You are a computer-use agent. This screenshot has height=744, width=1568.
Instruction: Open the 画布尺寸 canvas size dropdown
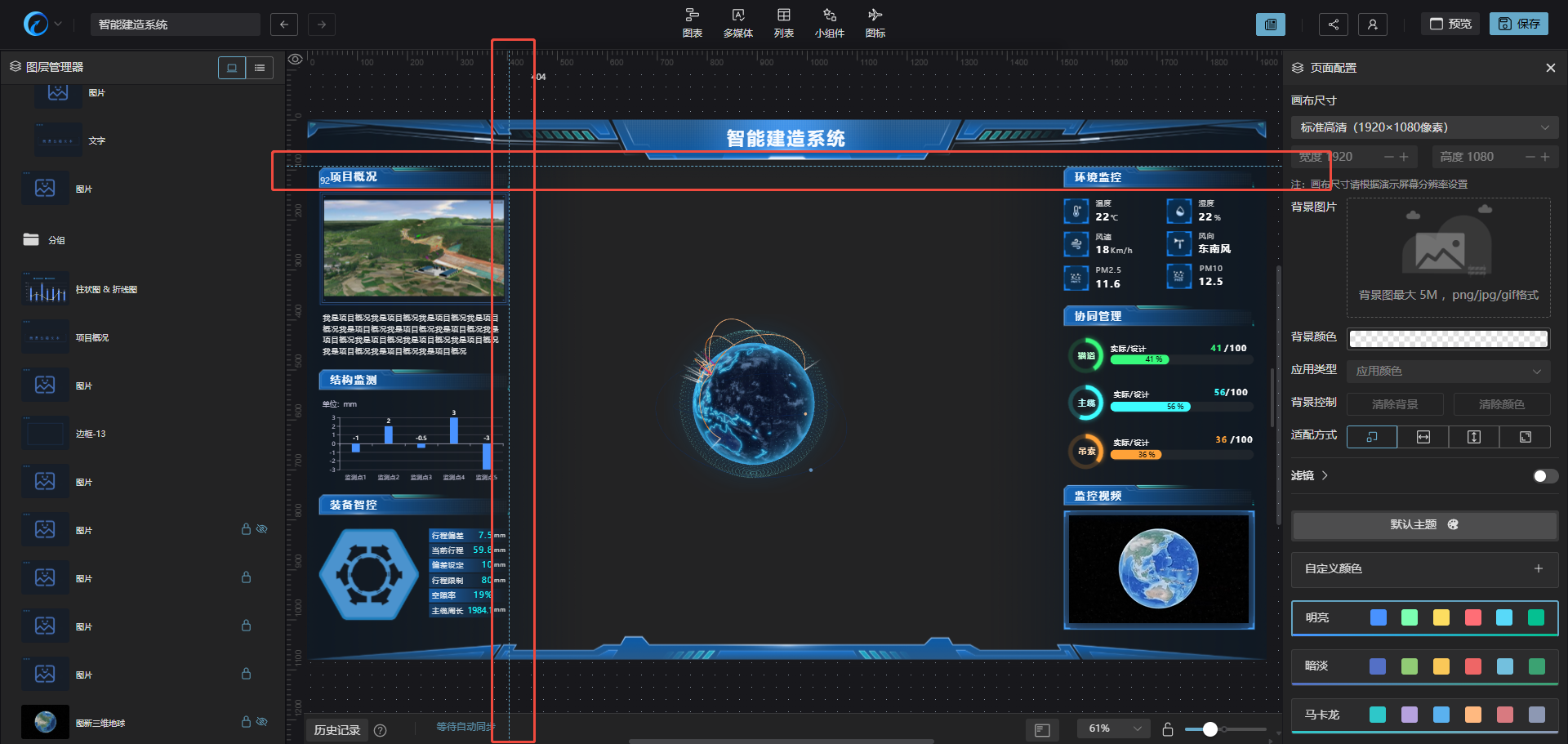(x=1424, y=127)
